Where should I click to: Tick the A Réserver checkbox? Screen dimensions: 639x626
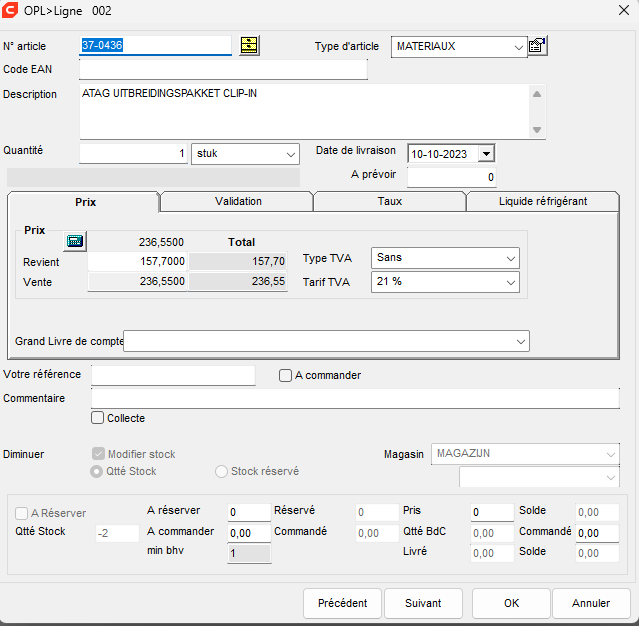pos(21,513)
